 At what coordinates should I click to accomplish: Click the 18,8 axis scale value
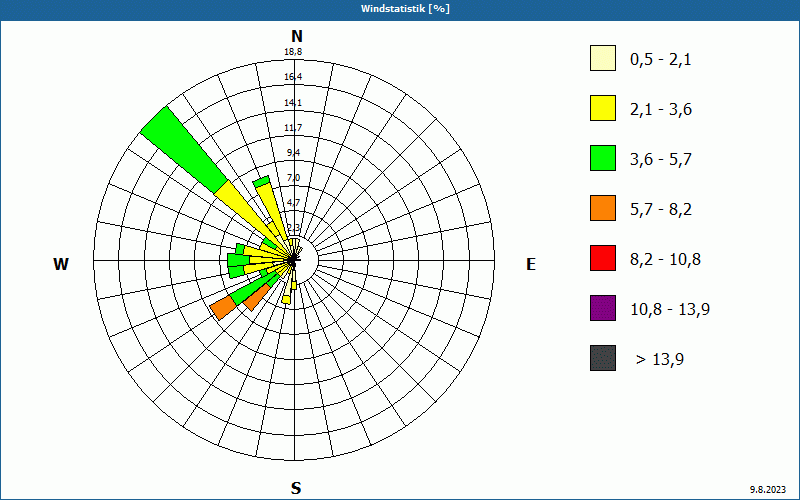tap(293, 52)
